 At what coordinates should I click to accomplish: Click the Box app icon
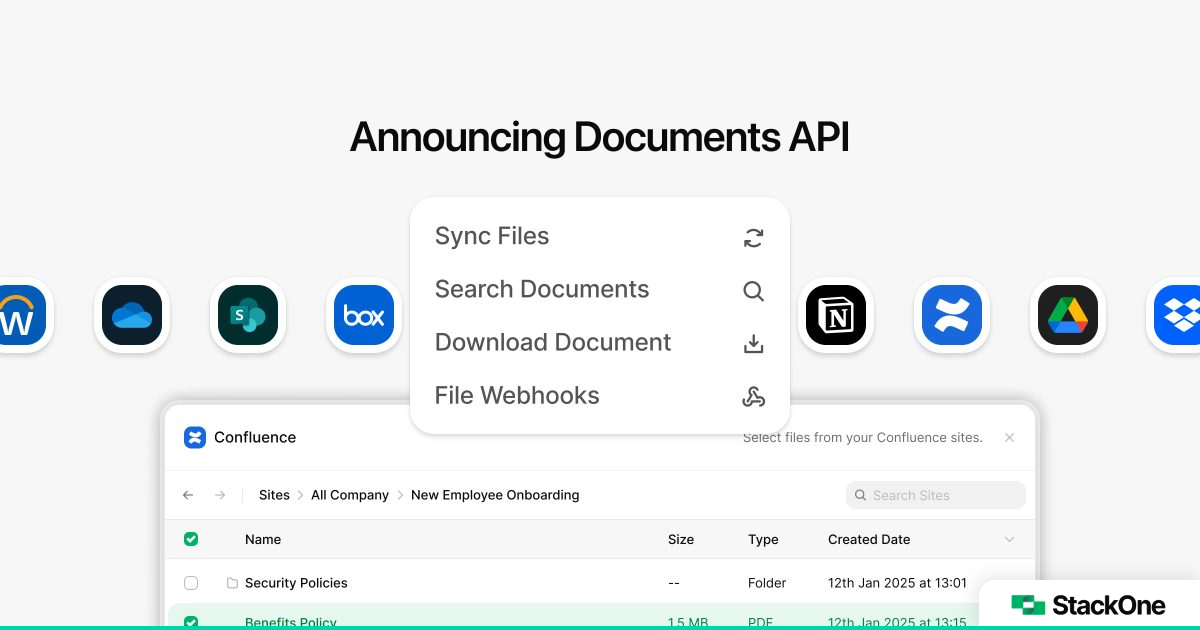click(x=364, y=315)
